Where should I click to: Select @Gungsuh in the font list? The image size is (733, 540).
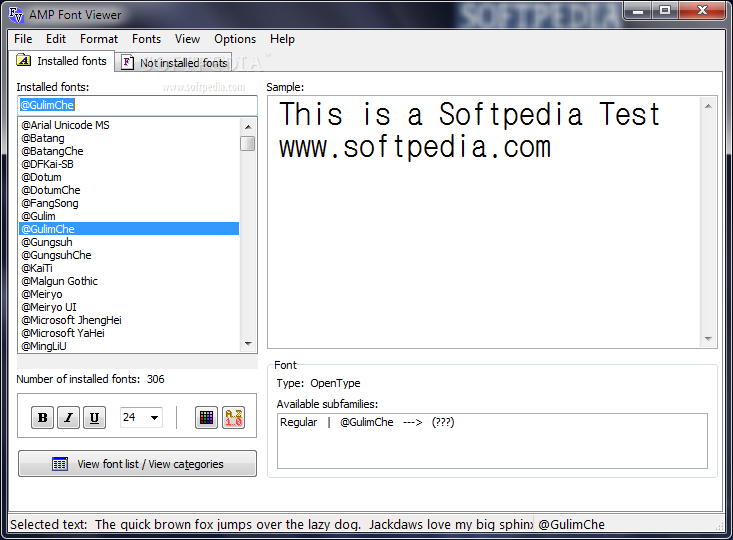pyautogui.click(x=129, y=242)
